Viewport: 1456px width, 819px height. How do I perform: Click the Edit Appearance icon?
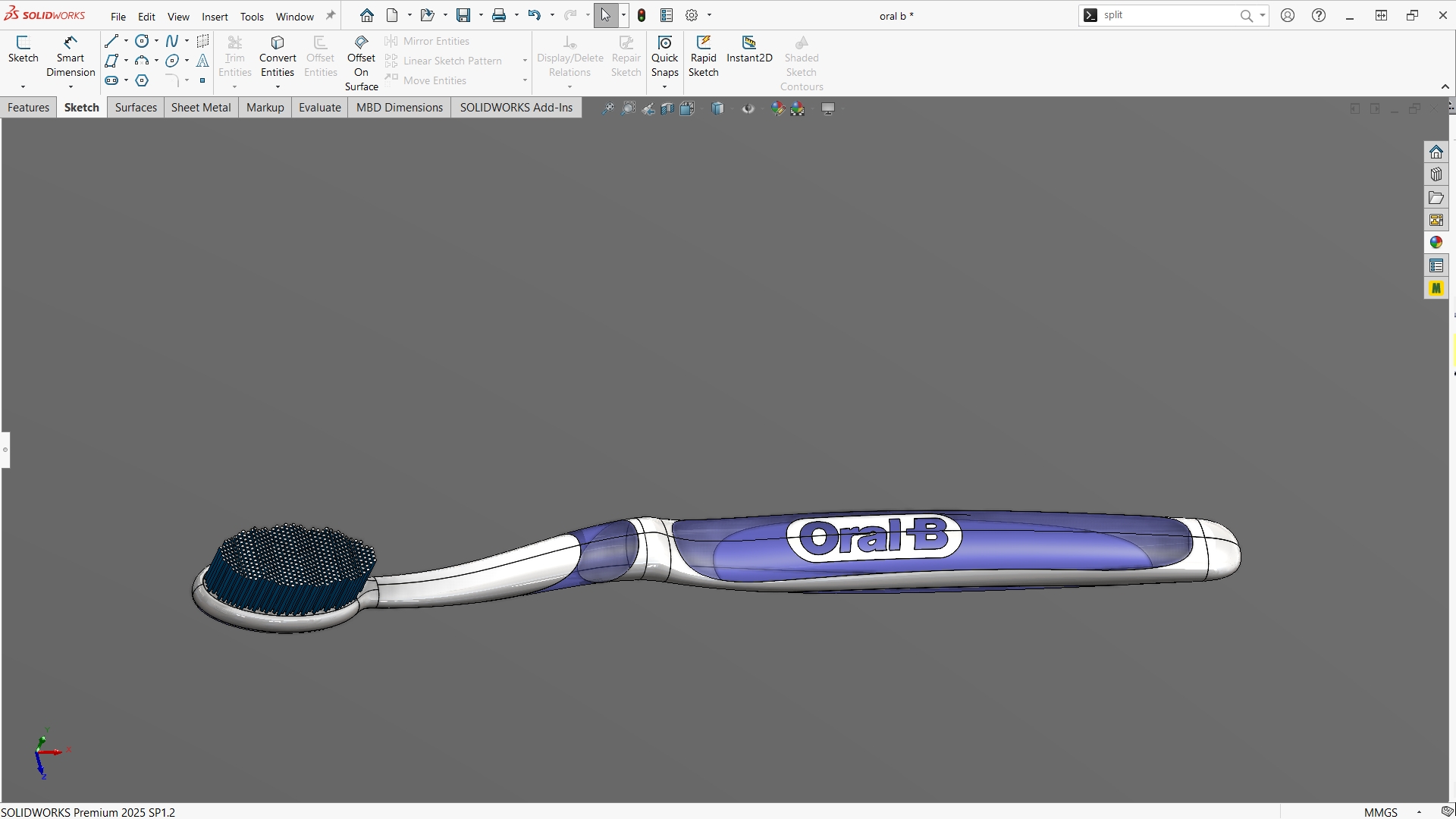(777, 108)
